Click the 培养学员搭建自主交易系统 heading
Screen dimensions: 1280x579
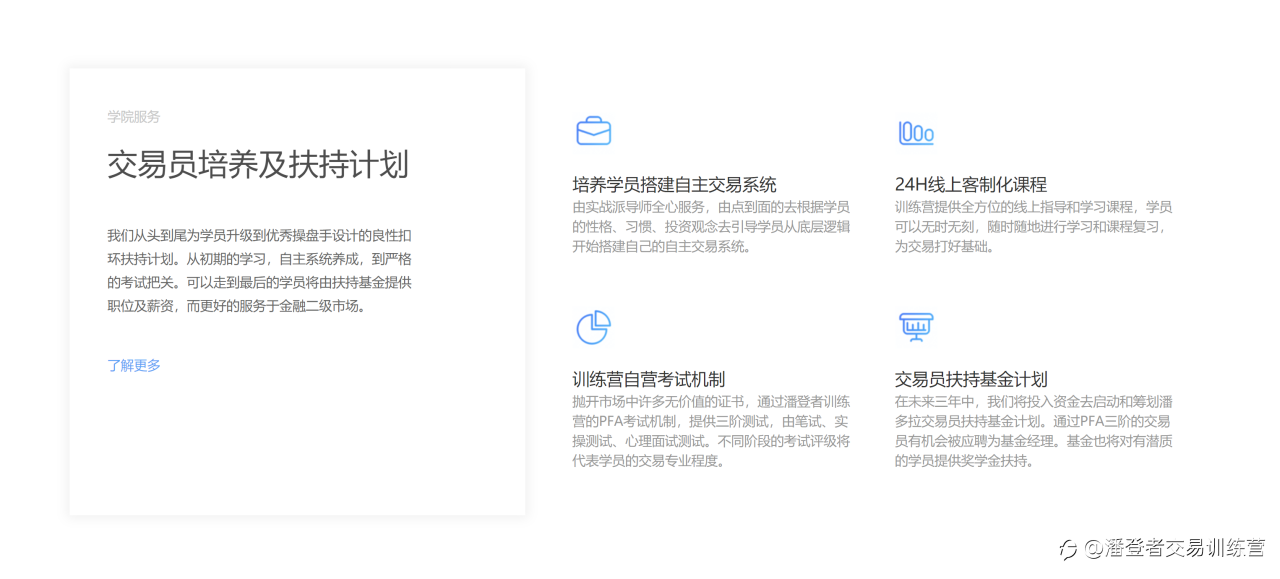pos(674,185)
